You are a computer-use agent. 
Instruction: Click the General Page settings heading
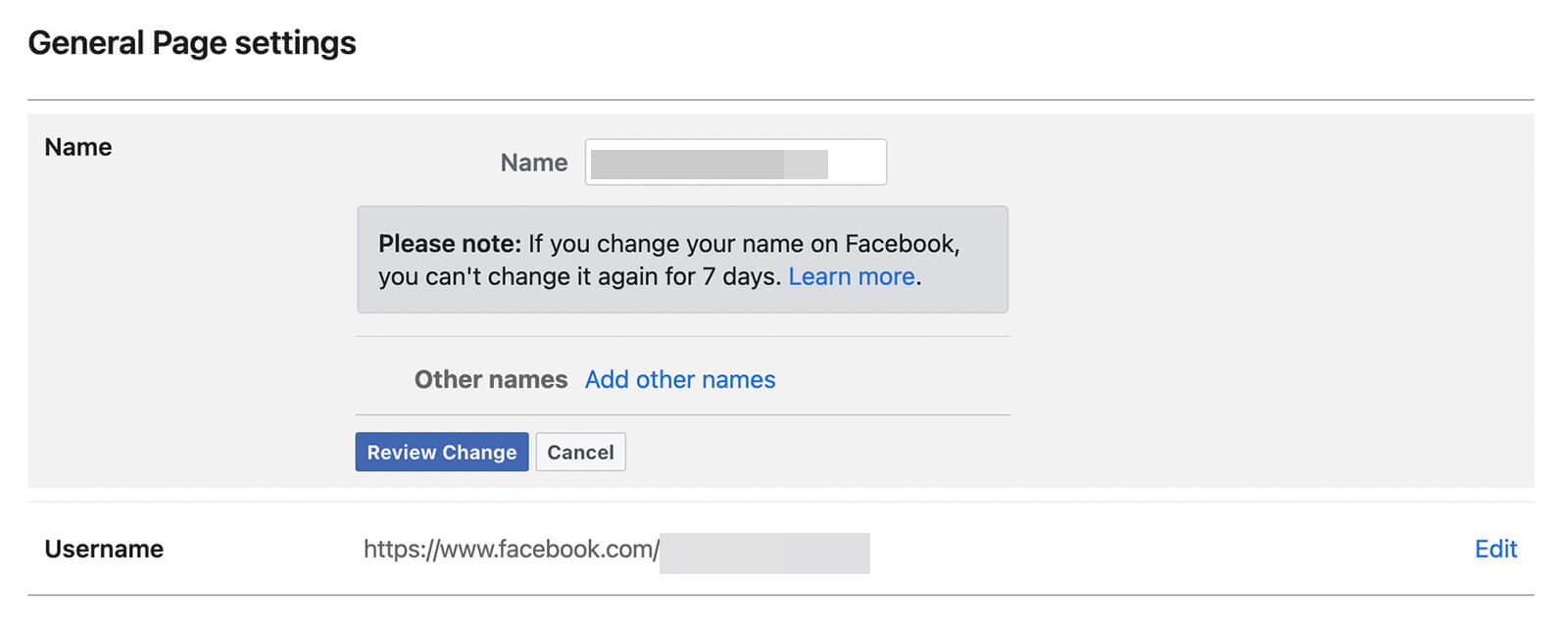pyautogui.click(x=192, y=42)
